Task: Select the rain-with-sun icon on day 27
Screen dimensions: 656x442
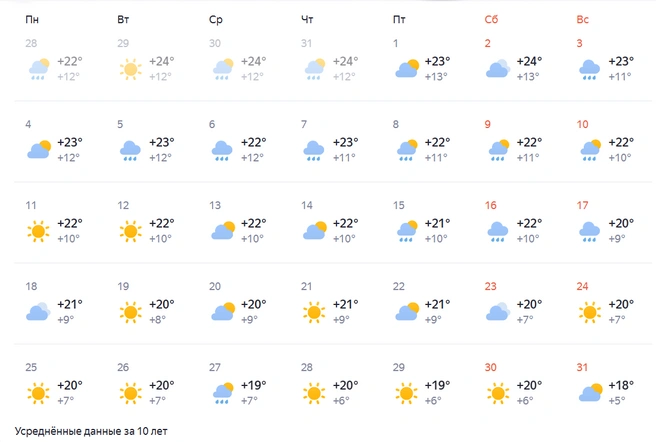Action: coord(223,393)
